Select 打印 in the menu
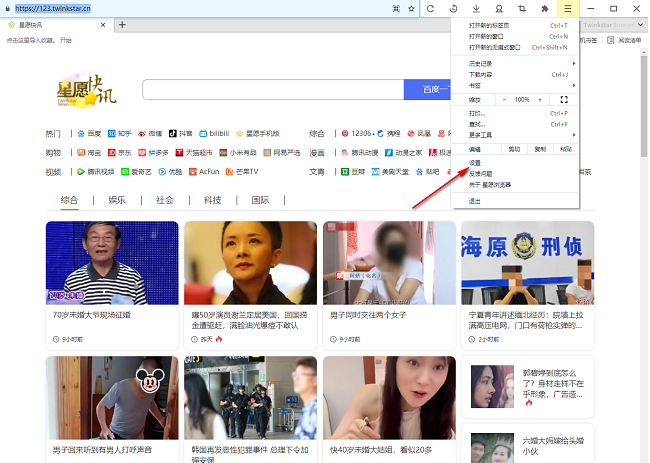Screen dimensions: 650x463 point(515,113)
